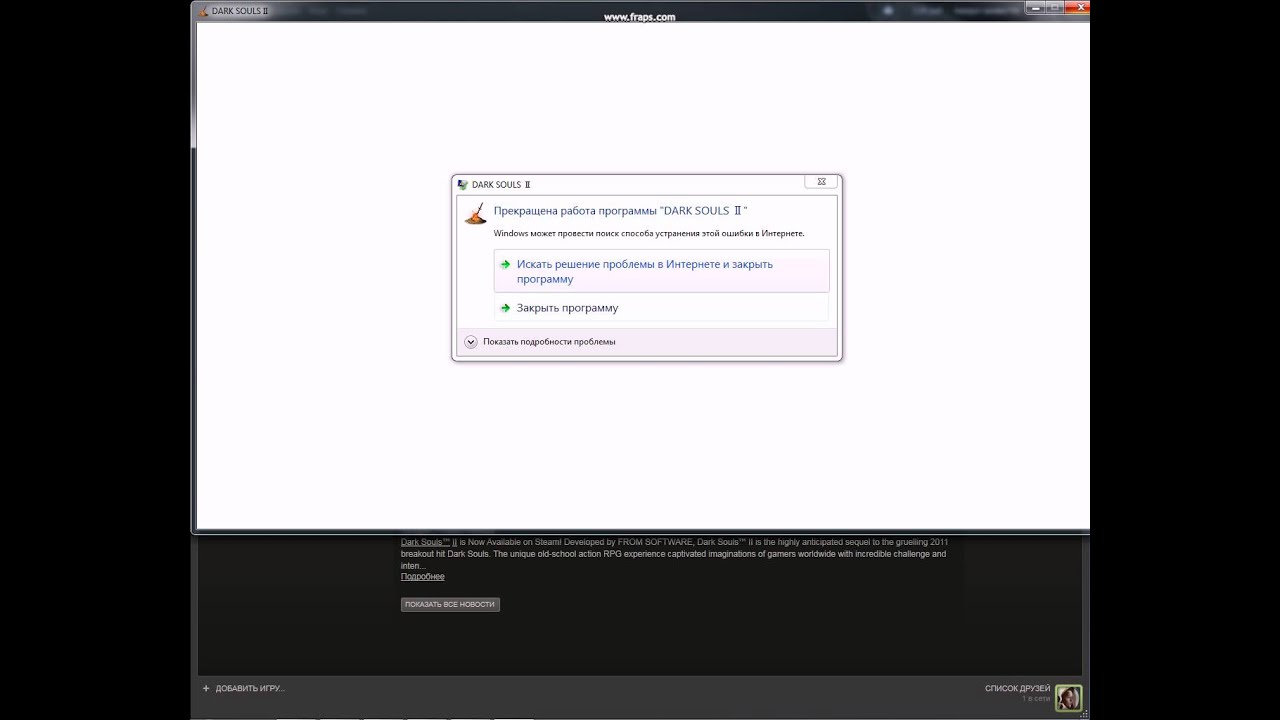Click the bonfire icon in error dialog
Image resolution: width=1280 pixels, height=720 pixels.
pos(476,213)
